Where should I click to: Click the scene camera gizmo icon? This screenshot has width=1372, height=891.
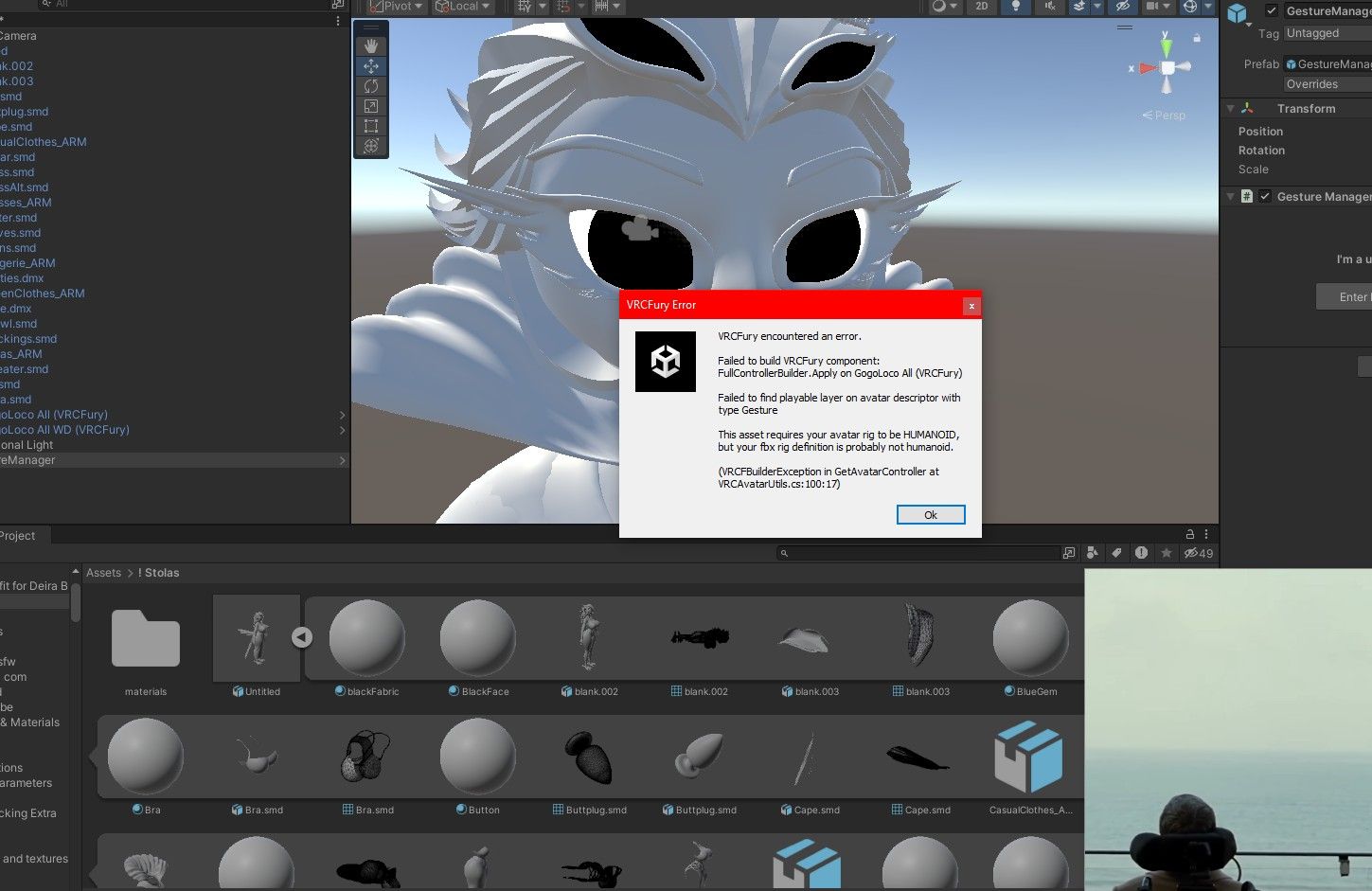click(x=639, y=228)
